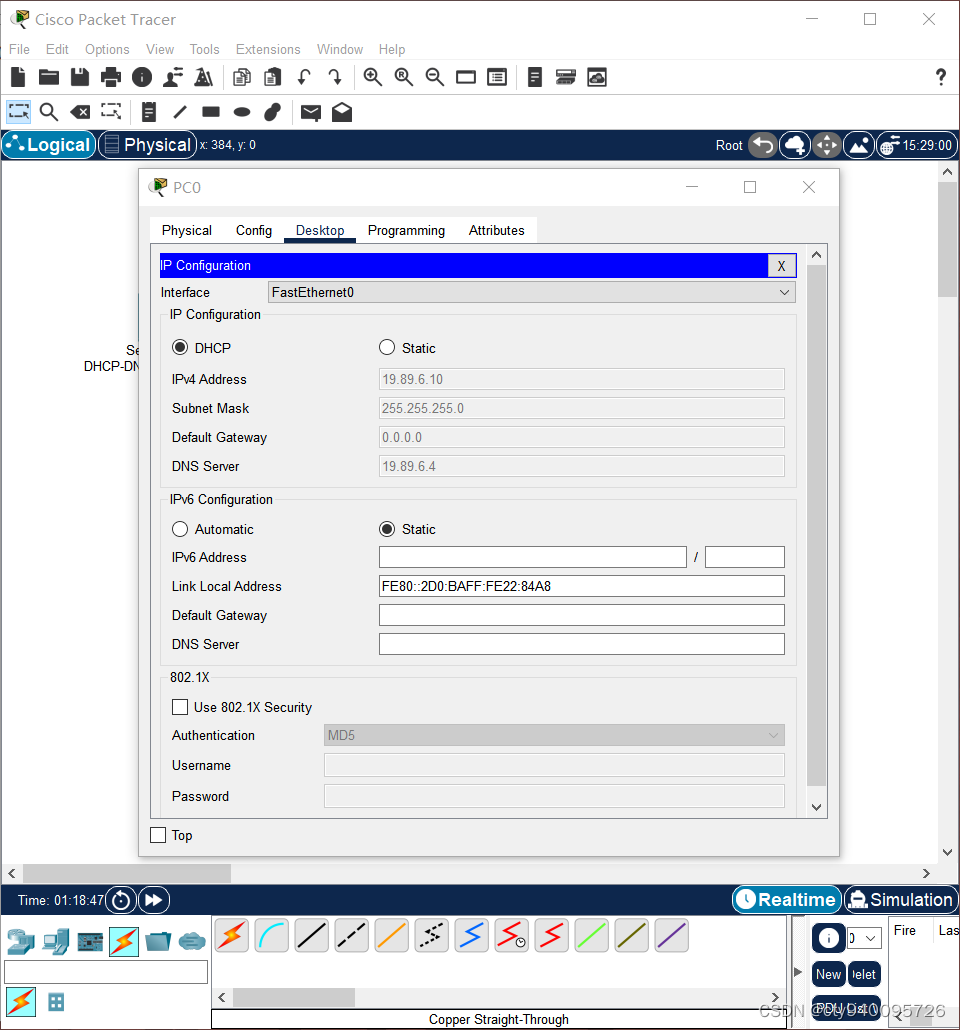Image resolution: width=960 pixels, height=1030 pixels.
Task: Switch to the Attributes tab
Action: [x=496, y=231]
